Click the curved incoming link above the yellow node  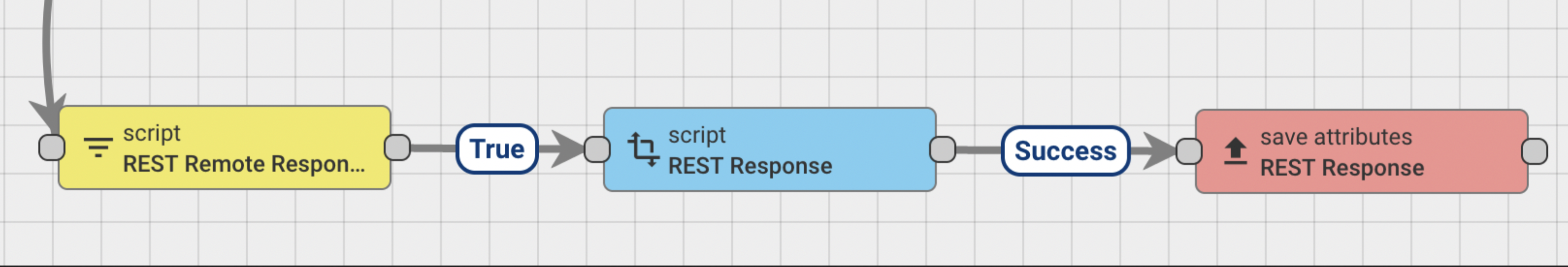pyautogui.click(x=46, y=49)
